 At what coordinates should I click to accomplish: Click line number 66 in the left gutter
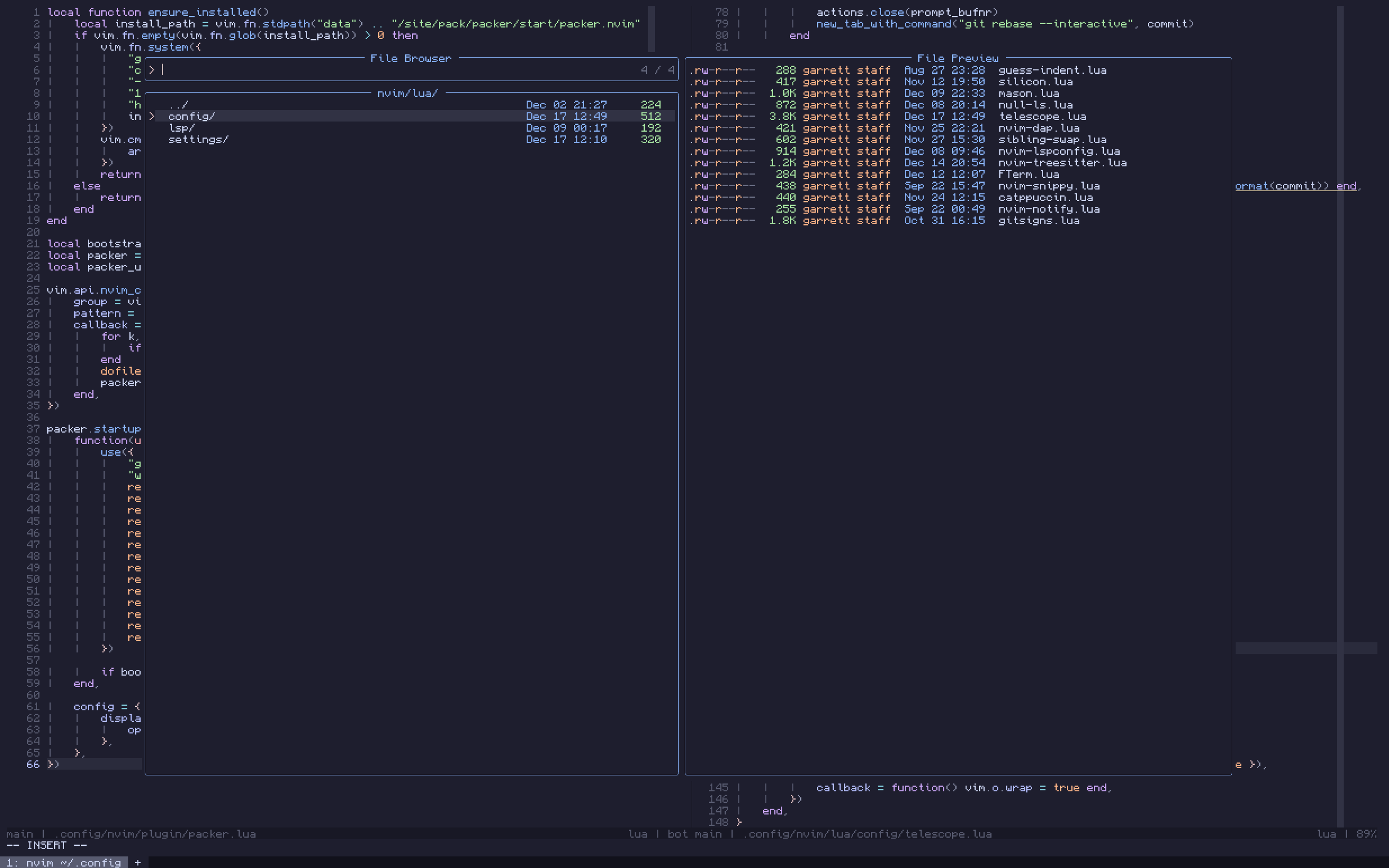click(33, 765)
